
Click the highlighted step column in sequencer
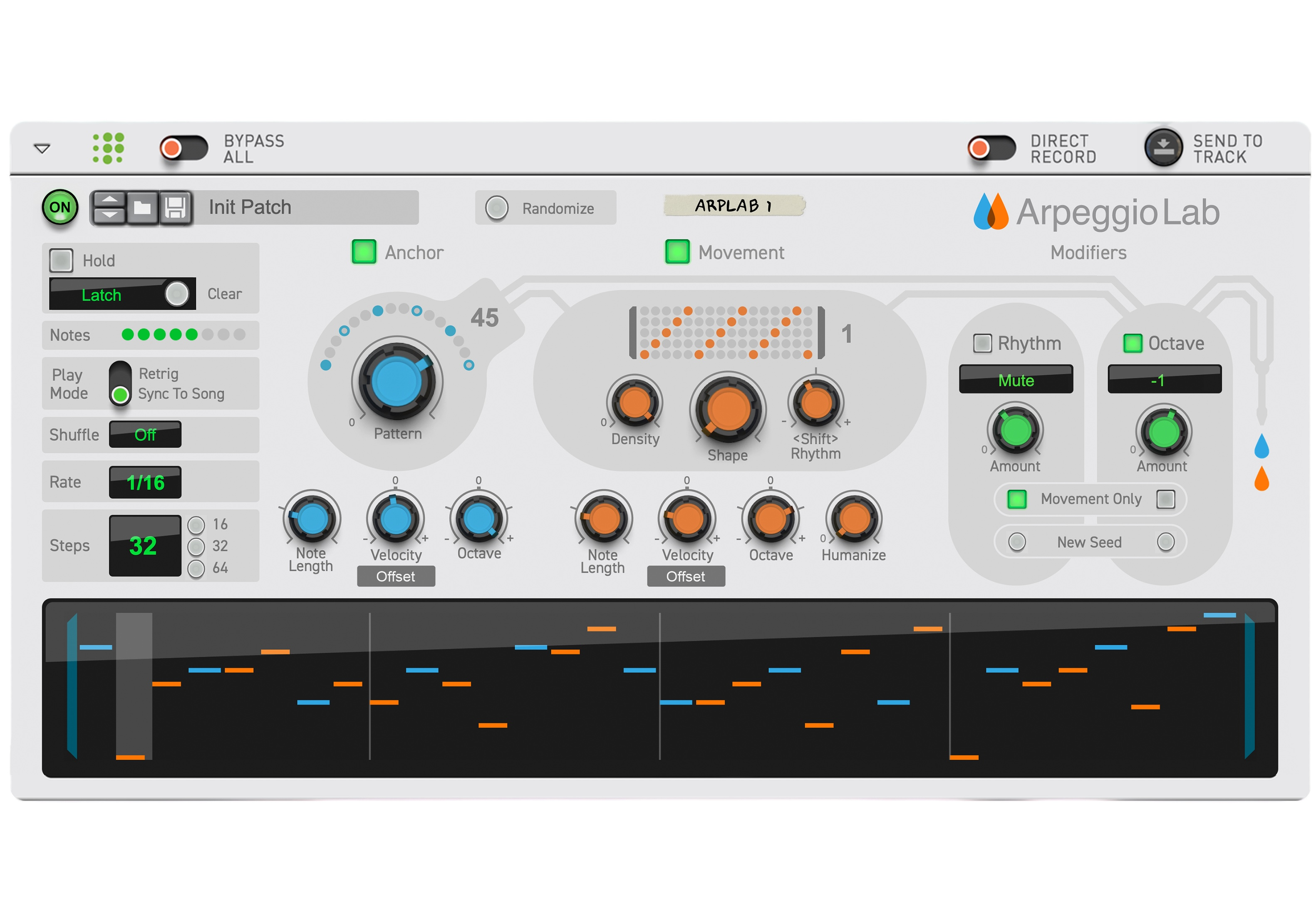[x=134, y=686]
